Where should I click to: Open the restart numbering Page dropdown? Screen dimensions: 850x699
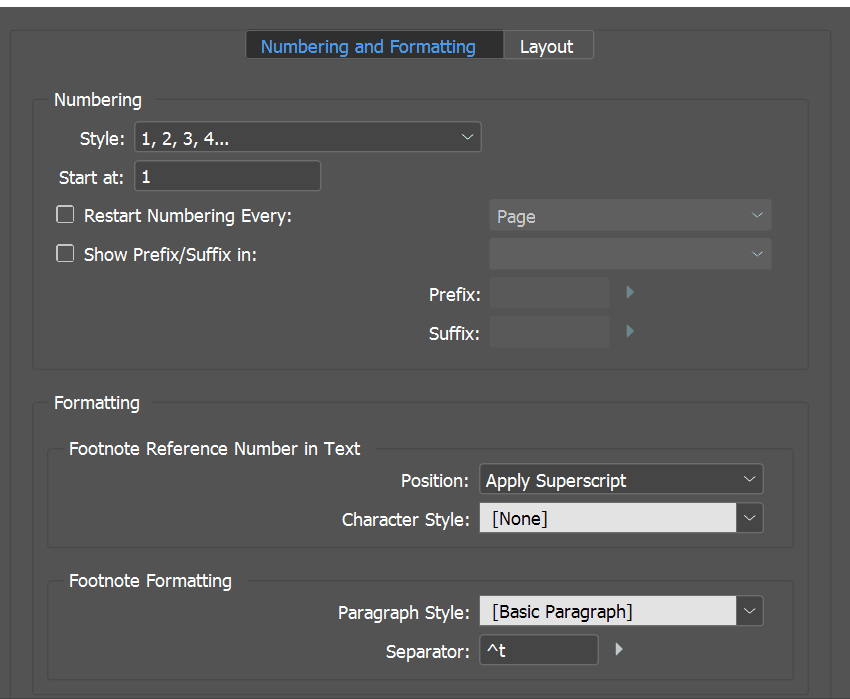pos(630,216)
